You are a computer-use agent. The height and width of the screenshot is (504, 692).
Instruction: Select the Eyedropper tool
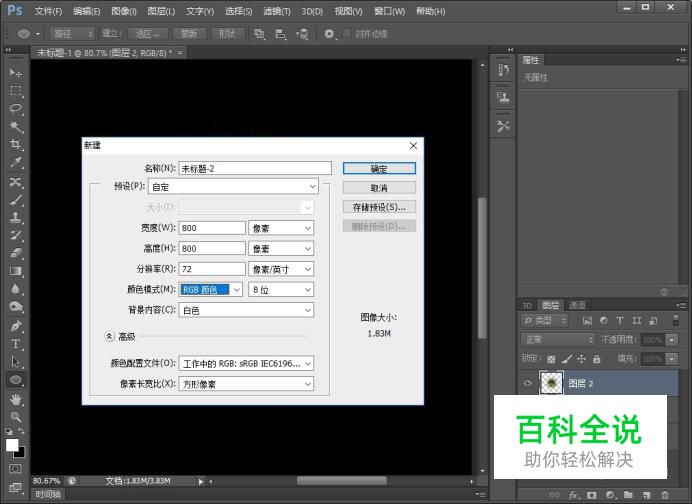[x=15, y=163]
